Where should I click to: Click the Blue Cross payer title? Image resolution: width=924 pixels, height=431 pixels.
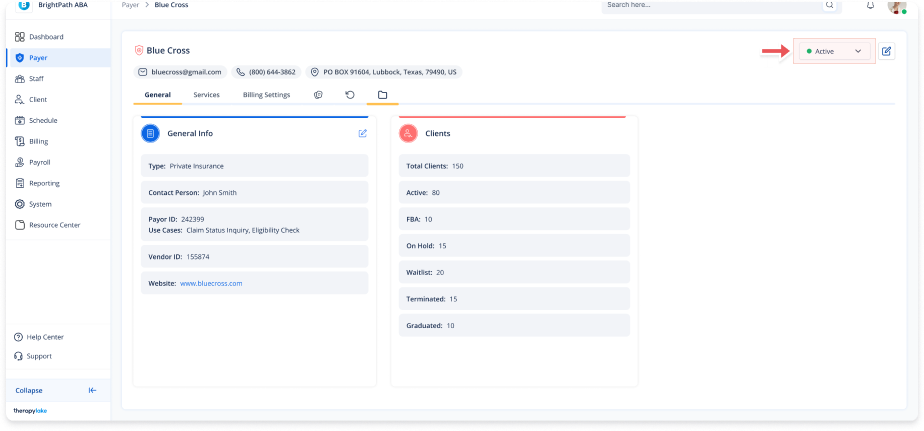(x=168, y=51)
